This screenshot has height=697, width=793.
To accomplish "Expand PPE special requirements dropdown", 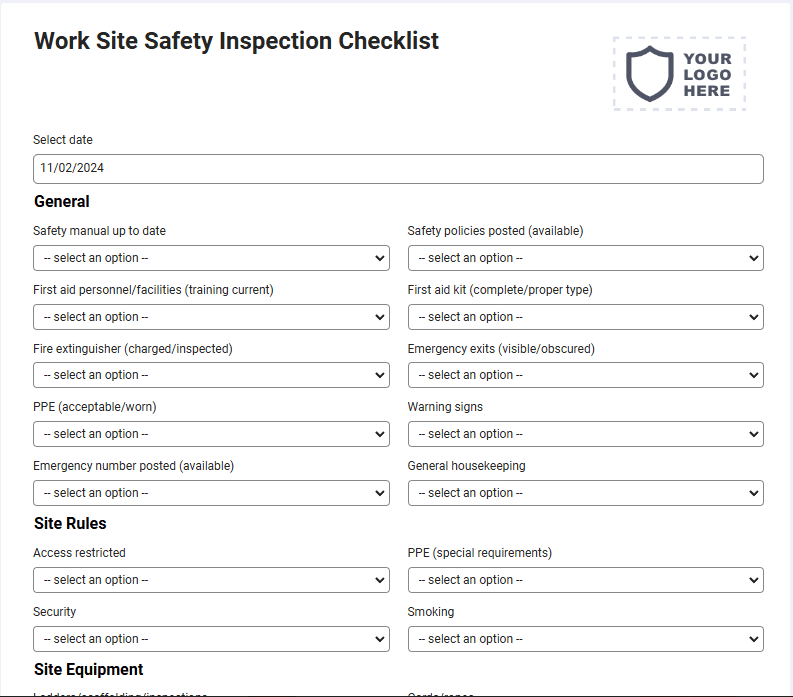I will [x=586, y=580].
